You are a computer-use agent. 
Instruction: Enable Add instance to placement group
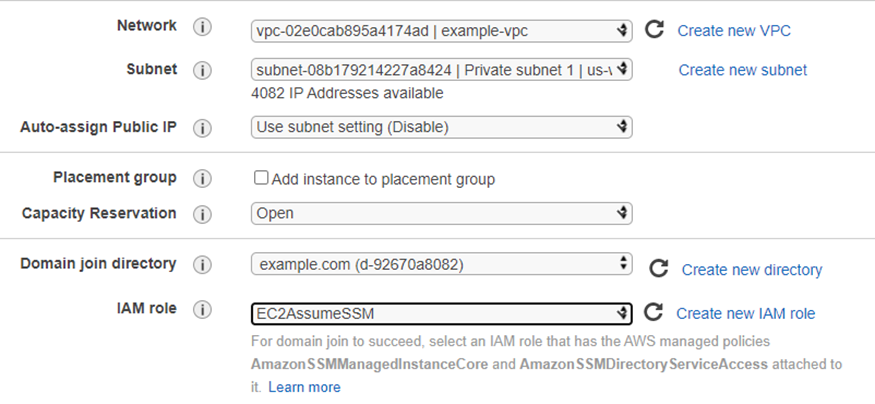(261, 178)
